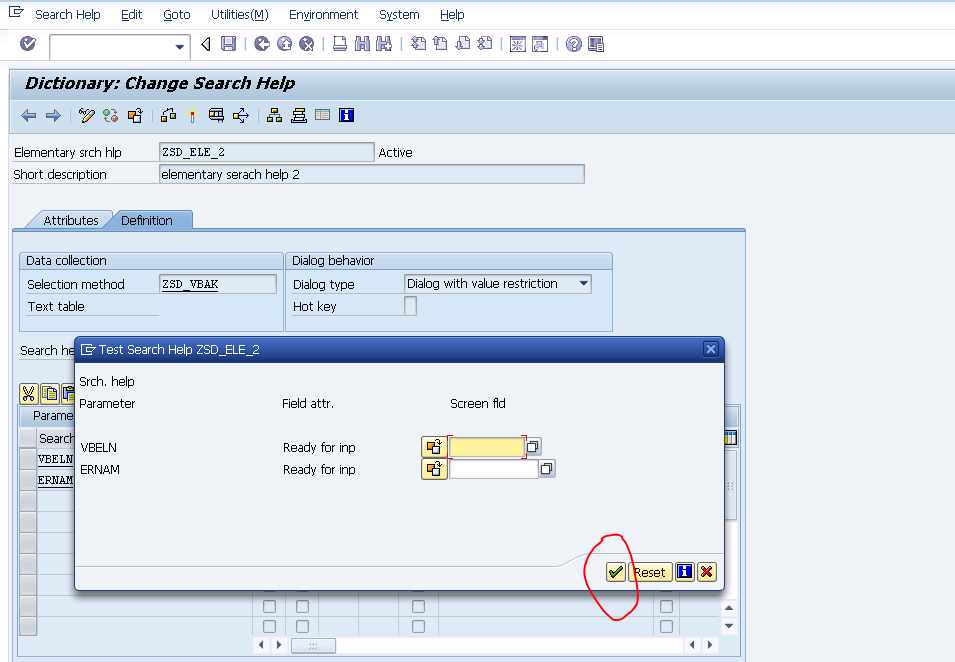Click the blue Information icon on application toolbar
955x662 pixels.
coord(345,115)
